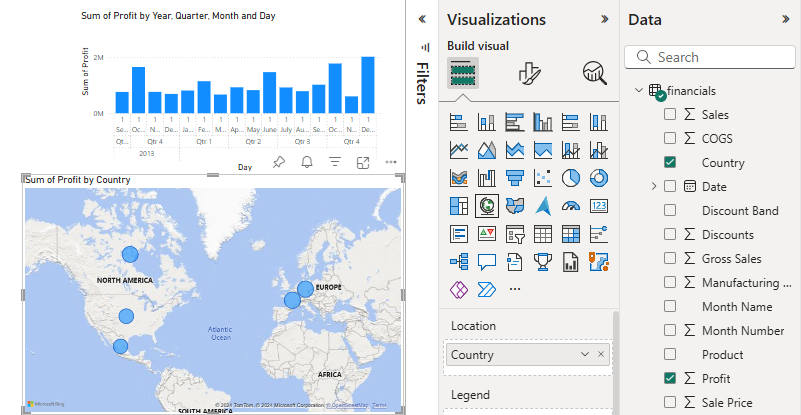Select the Power Automate visual
Screen dimensions: 801x415
[486, 289]
